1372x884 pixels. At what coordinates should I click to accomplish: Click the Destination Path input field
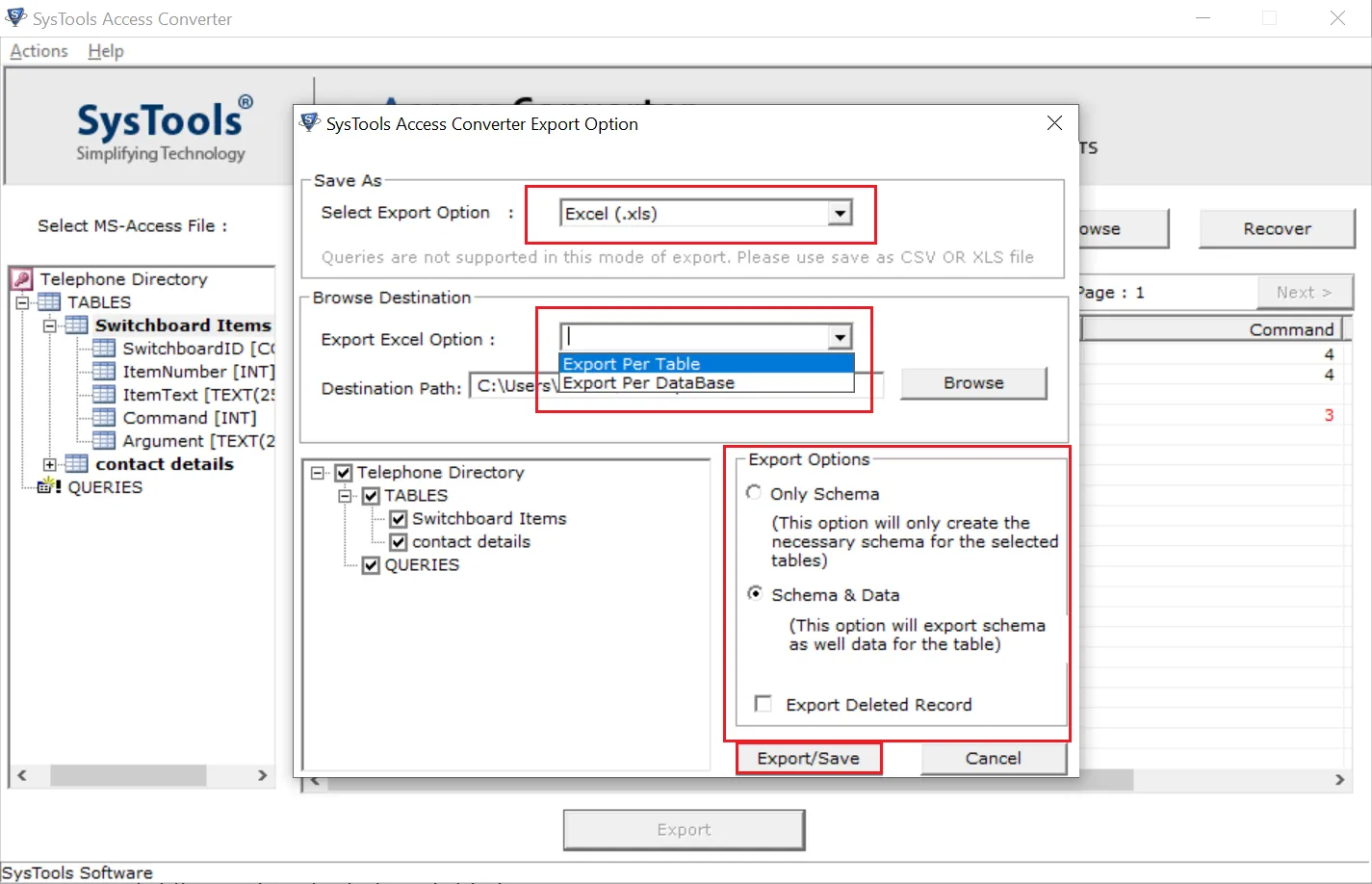pos(676,386)
